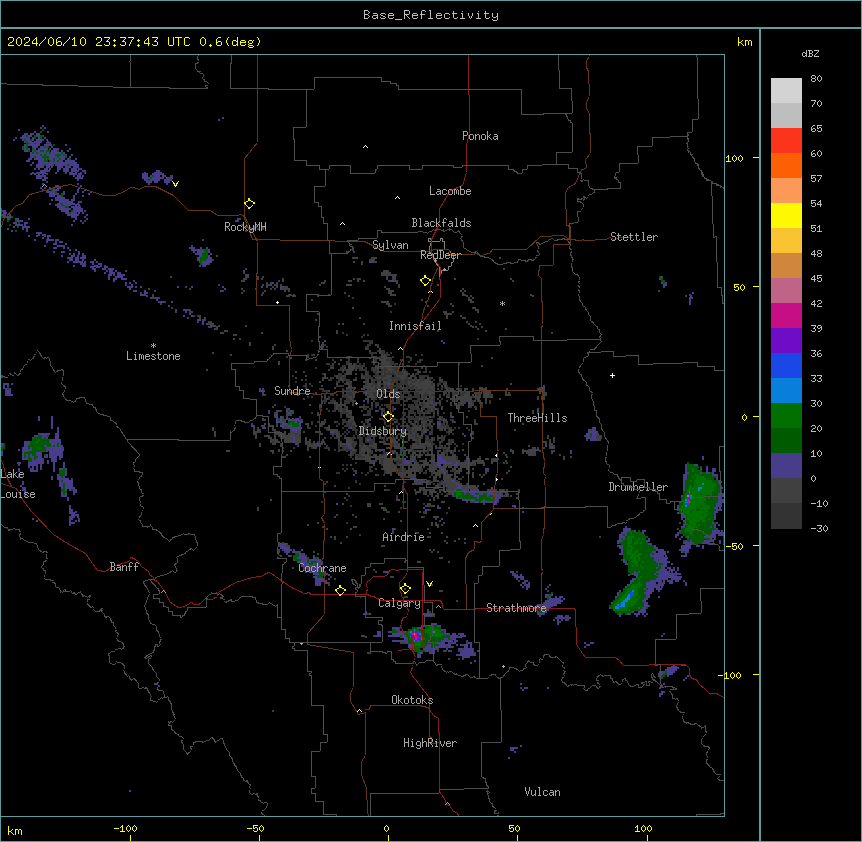Image resolution: width=862 pixels, height=842 pixels.
Task: Click the Drumheller label
Action: 638,487
